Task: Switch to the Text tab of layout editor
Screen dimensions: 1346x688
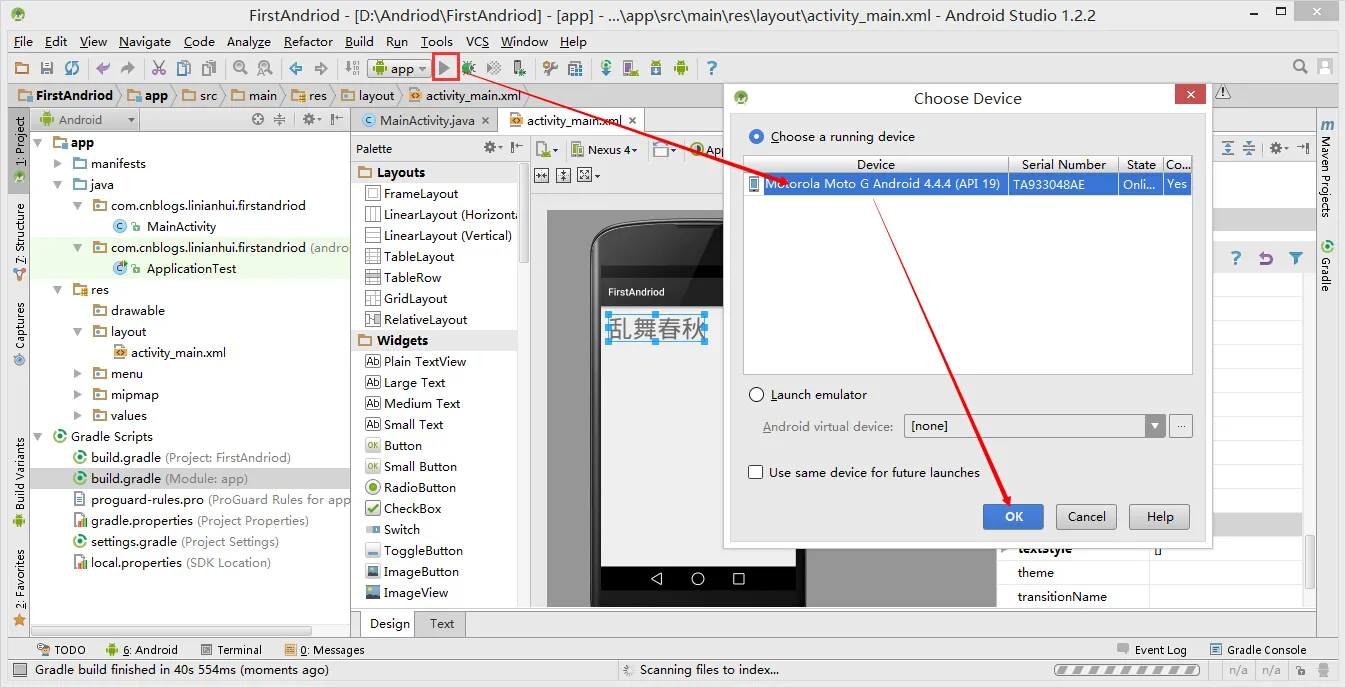Action: coord(442,623)
